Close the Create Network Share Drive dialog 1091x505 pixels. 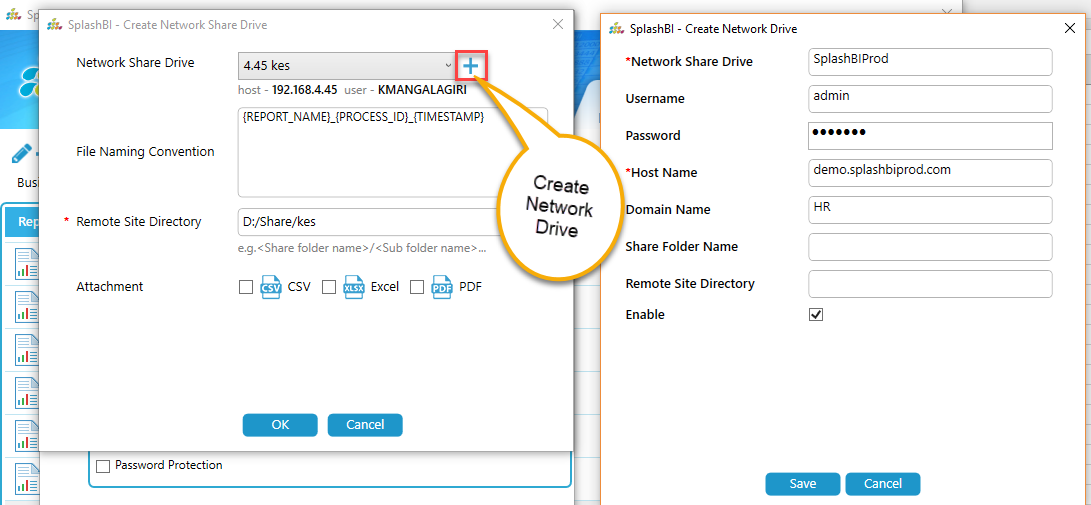tap(558, 24)
